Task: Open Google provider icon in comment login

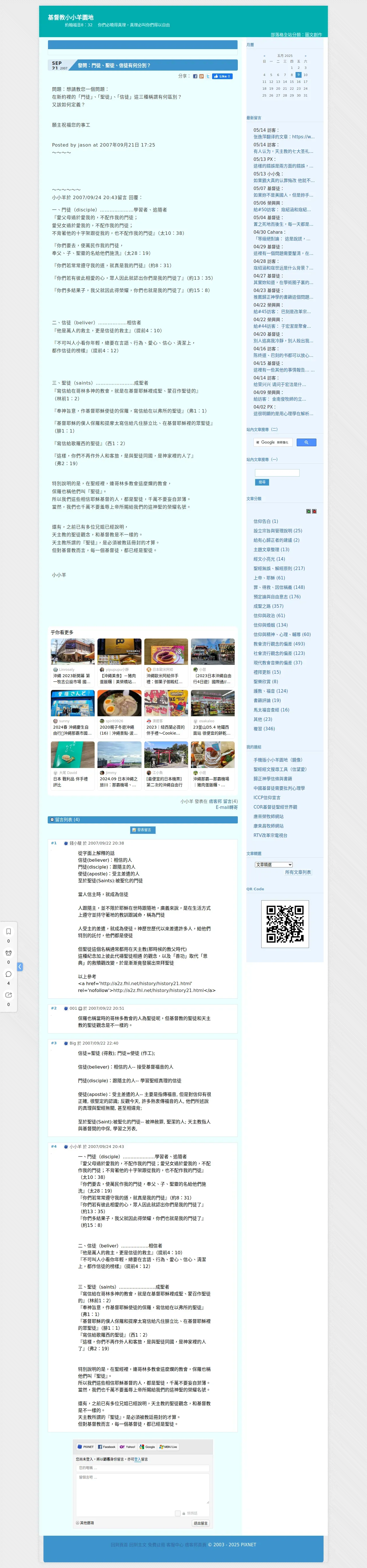Action: (x=142, y=1446)
